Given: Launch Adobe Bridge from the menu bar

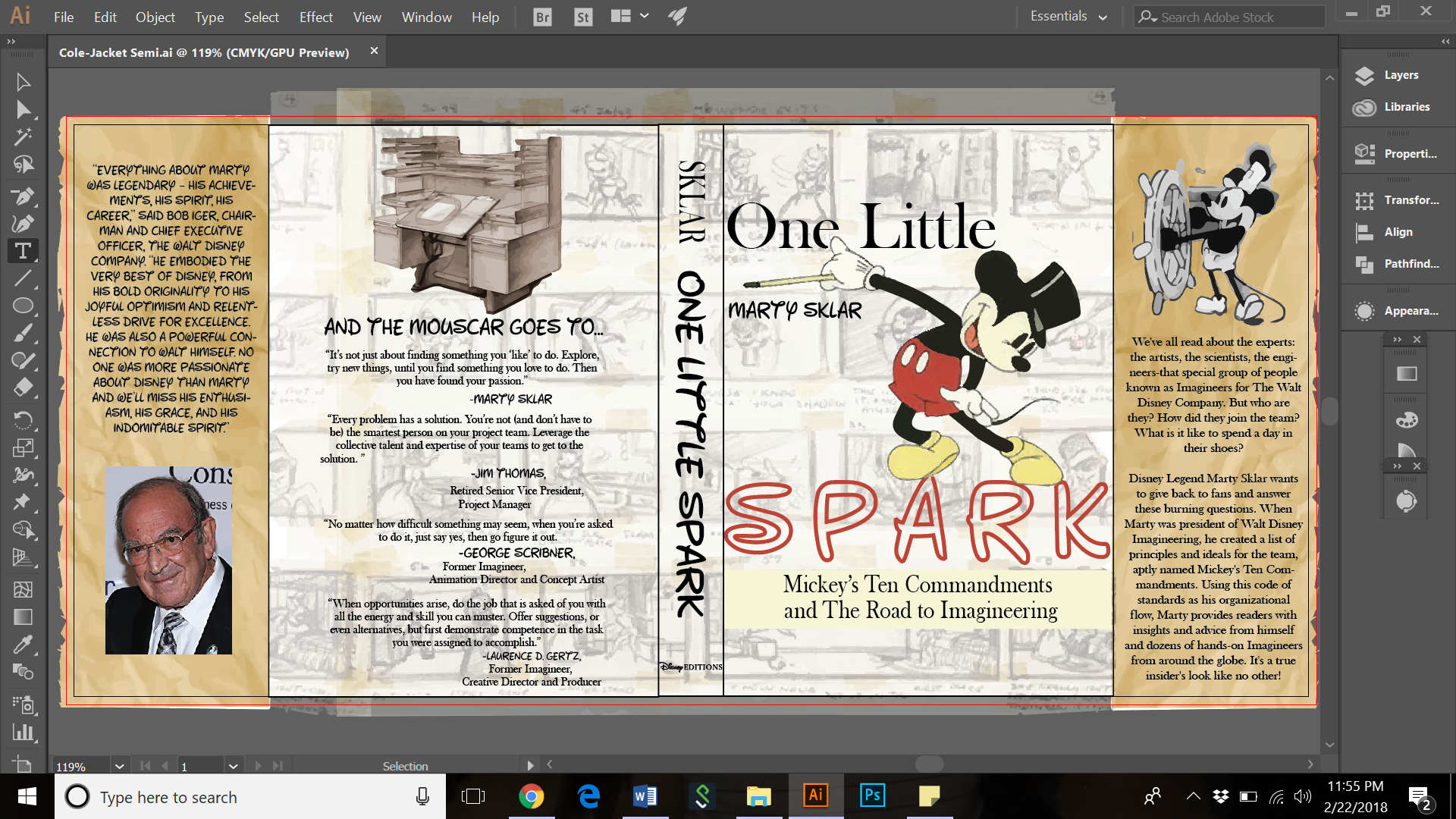Looking at the screenshot, I should (542, 17).
